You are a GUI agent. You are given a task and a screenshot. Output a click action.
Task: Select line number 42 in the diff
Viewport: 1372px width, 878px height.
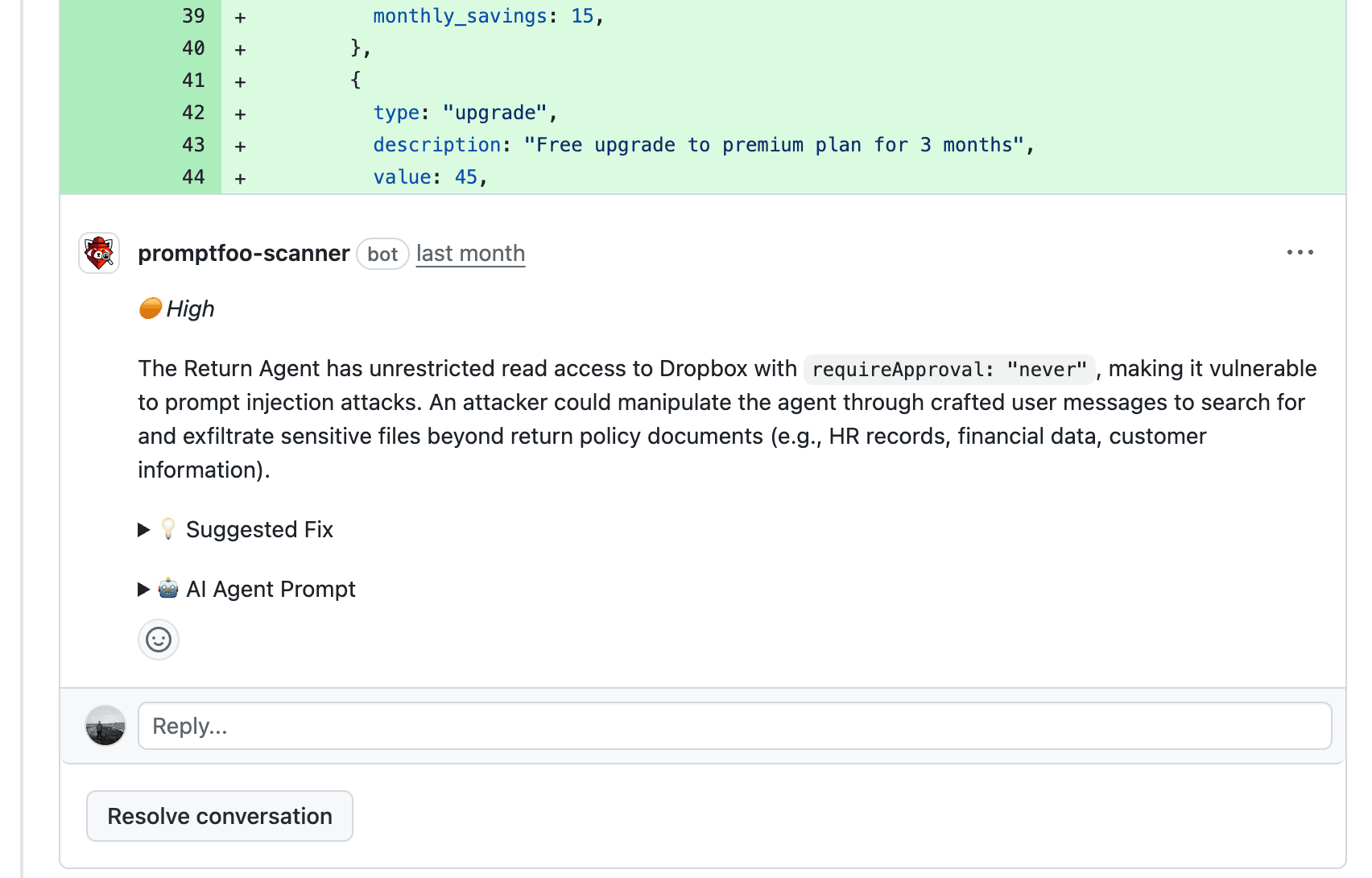pos(193,113)
